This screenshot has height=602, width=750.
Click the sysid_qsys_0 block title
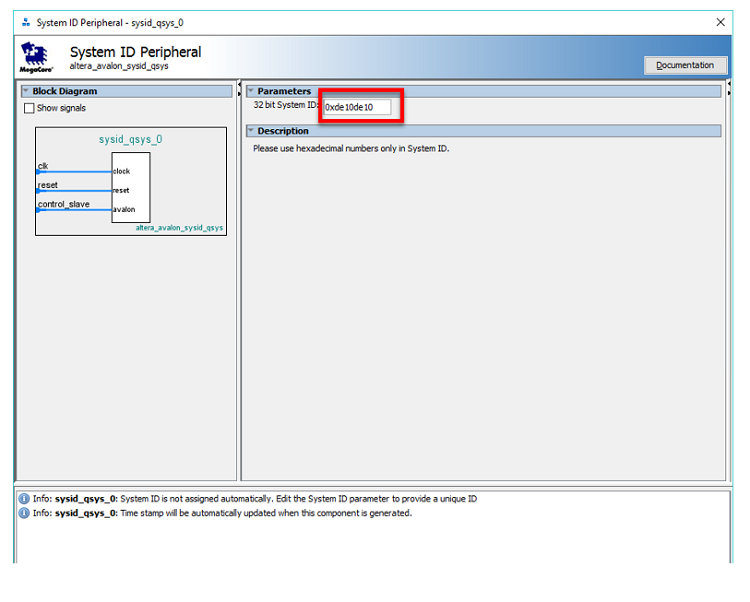(131, 139)
